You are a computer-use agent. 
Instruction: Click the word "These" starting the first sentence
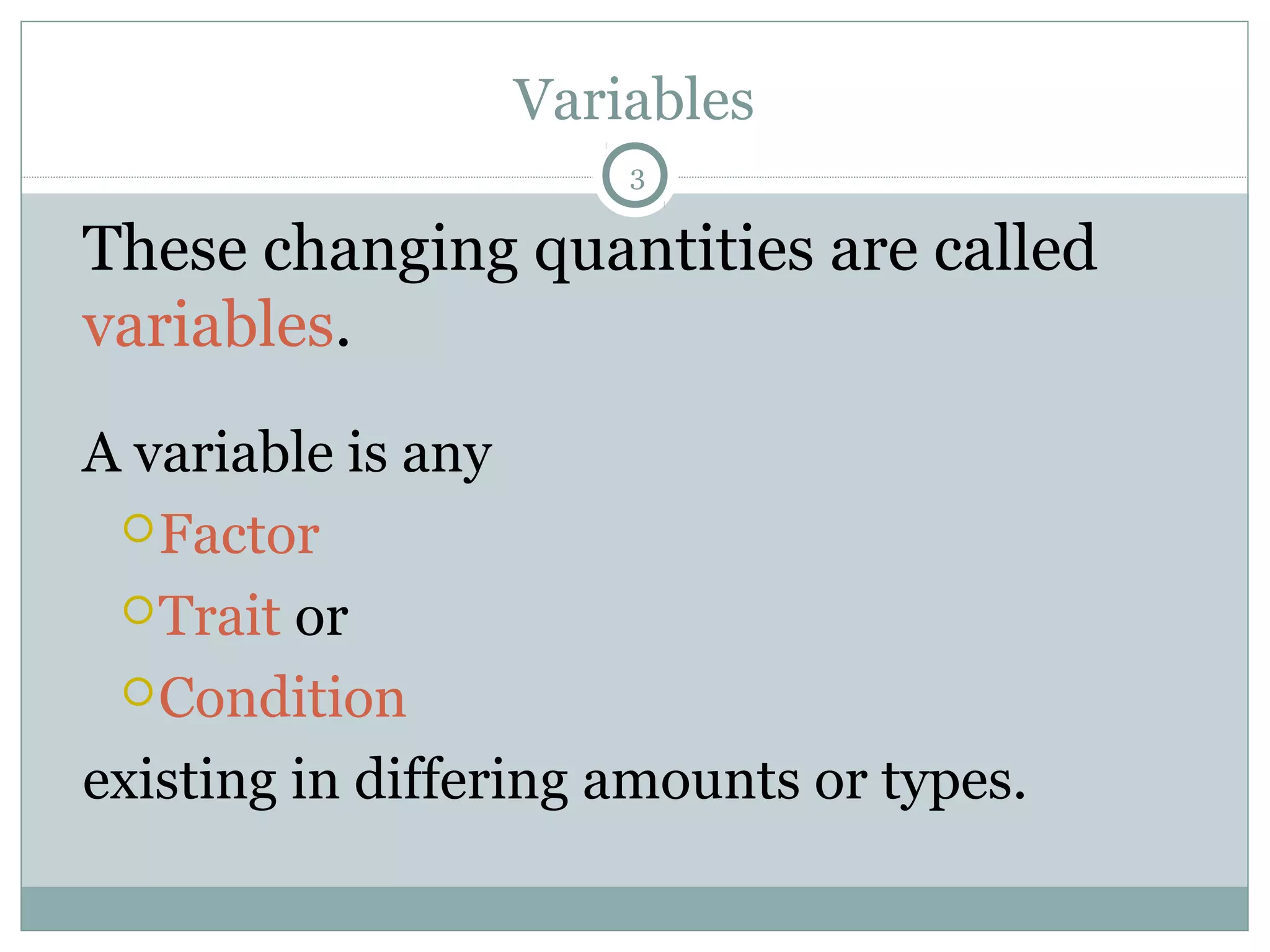click(x=165, y=248)
